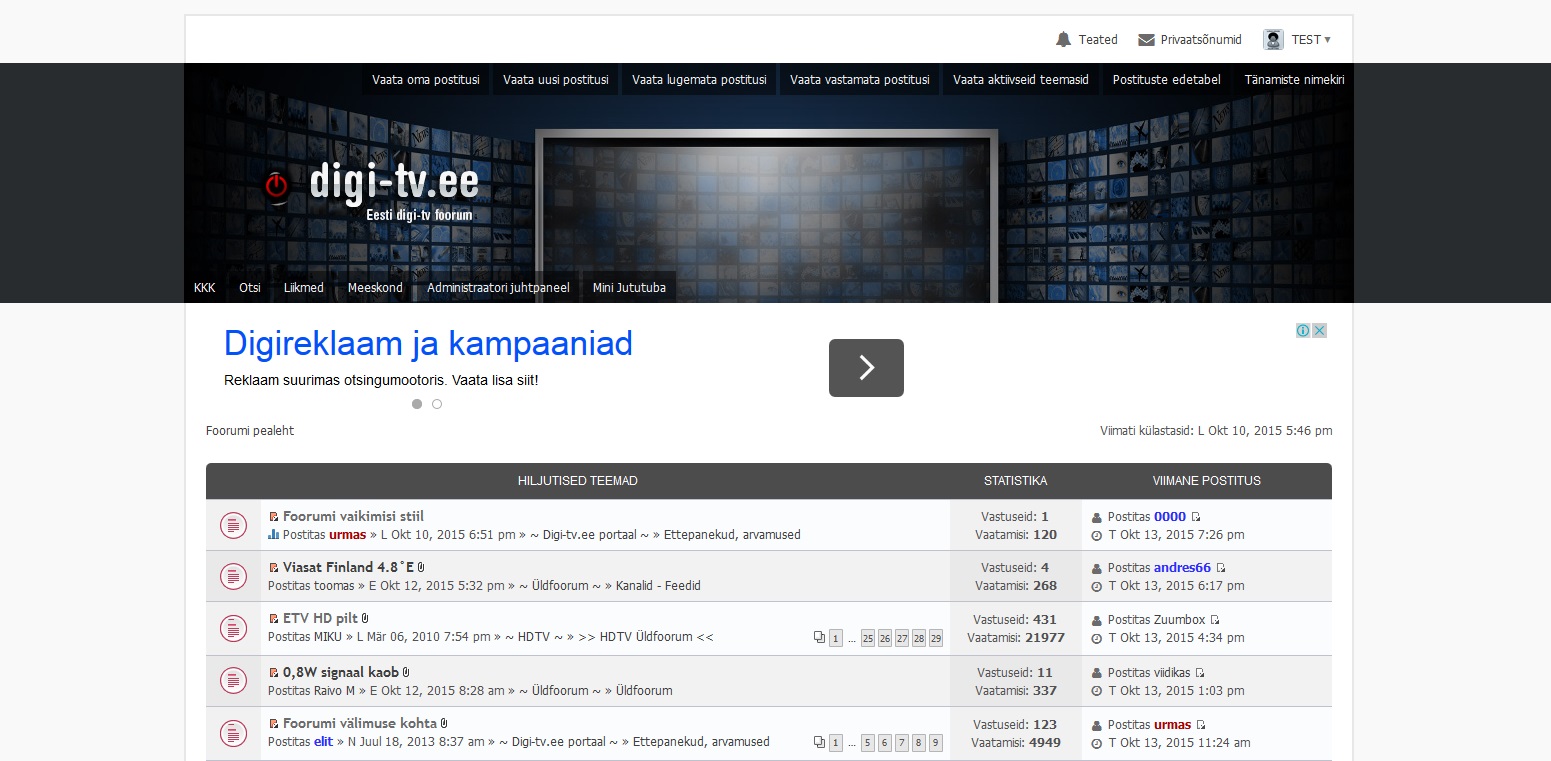Go to latest post by andres66 icon

pyautogui.click(x=1221, y=568)
